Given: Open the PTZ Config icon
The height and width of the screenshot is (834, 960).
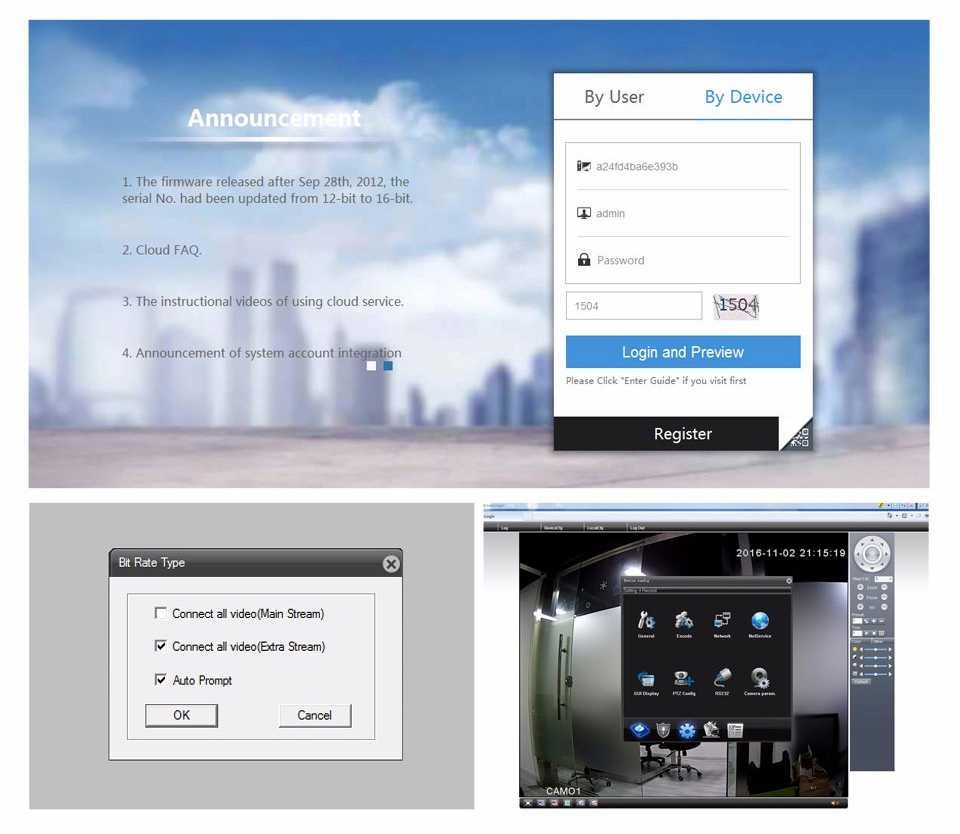Looking at the screenshot, I should (684, 679).
